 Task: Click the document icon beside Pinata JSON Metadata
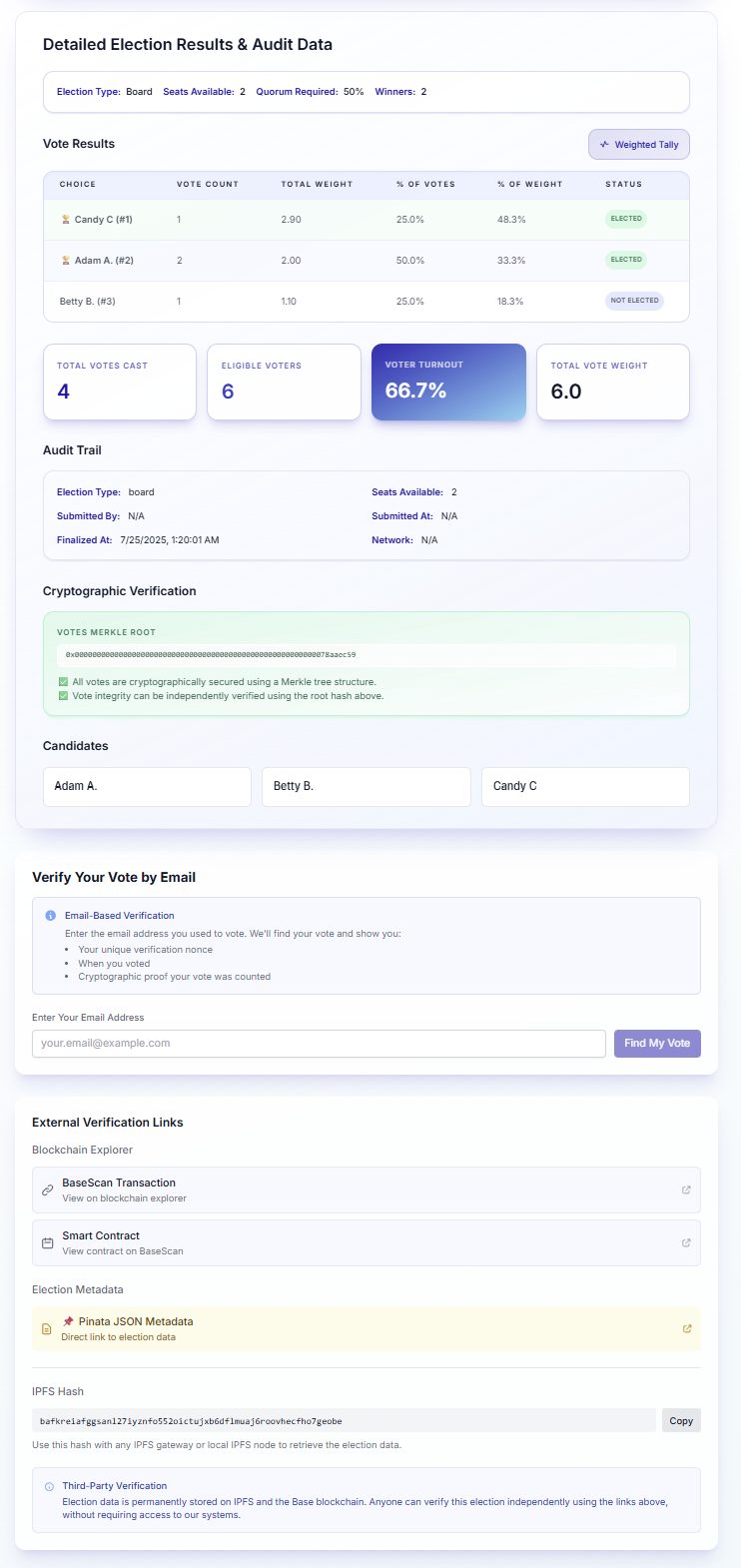point(46,1329)
